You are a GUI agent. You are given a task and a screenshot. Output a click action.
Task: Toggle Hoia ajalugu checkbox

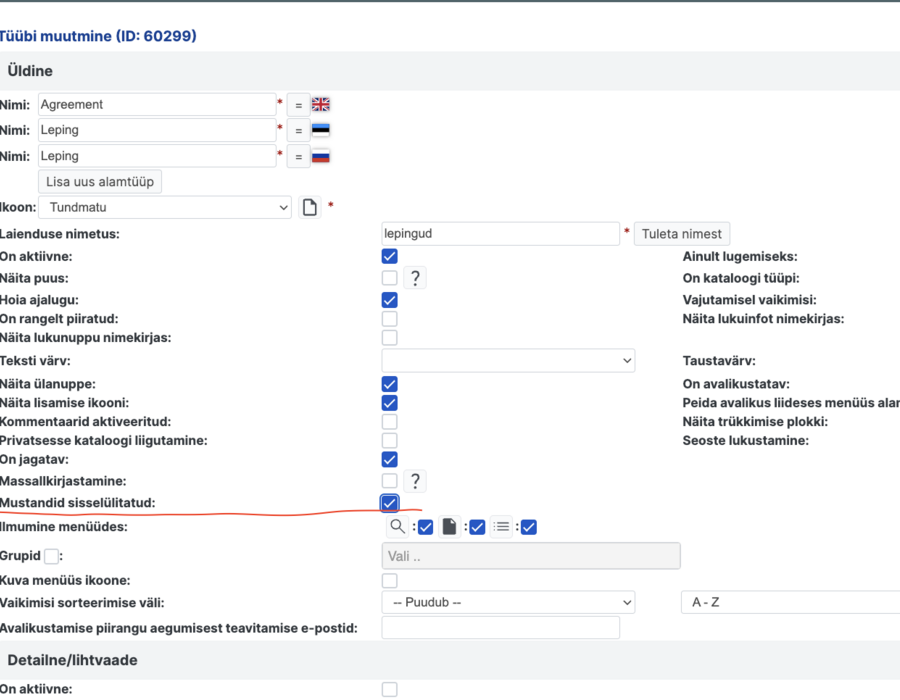click(390, 300)
